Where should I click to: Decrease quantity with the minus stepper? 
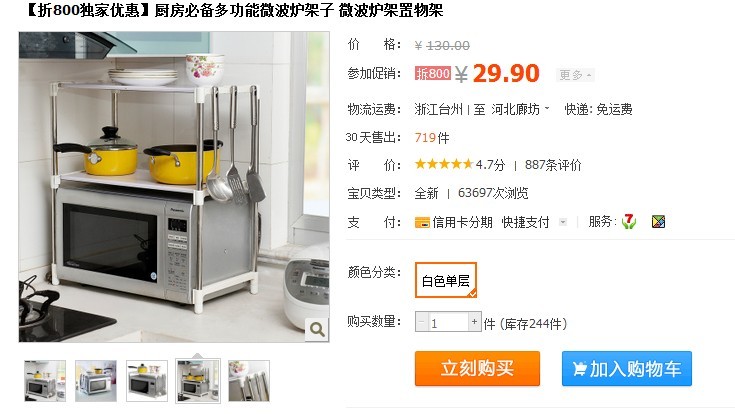[x=421, y=322]
